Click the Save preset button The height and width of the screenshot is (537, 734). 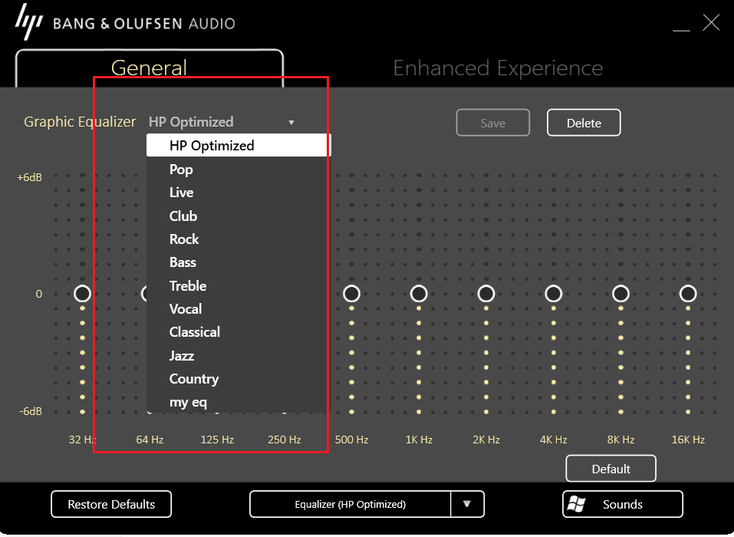click(493, 123)
